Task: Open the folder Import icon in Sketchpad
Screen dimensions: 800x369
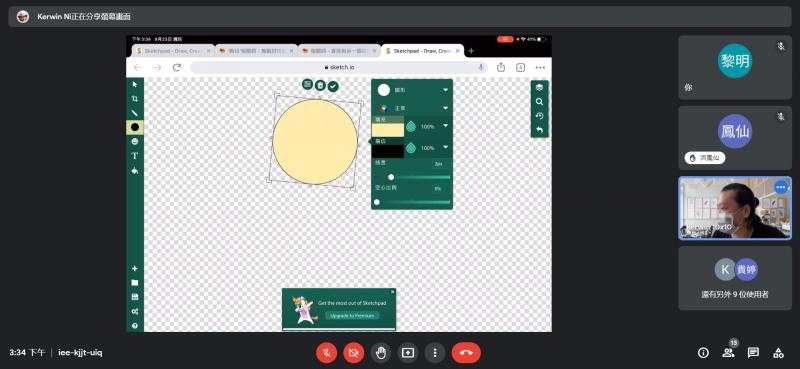Action: [x=135, y=283]
